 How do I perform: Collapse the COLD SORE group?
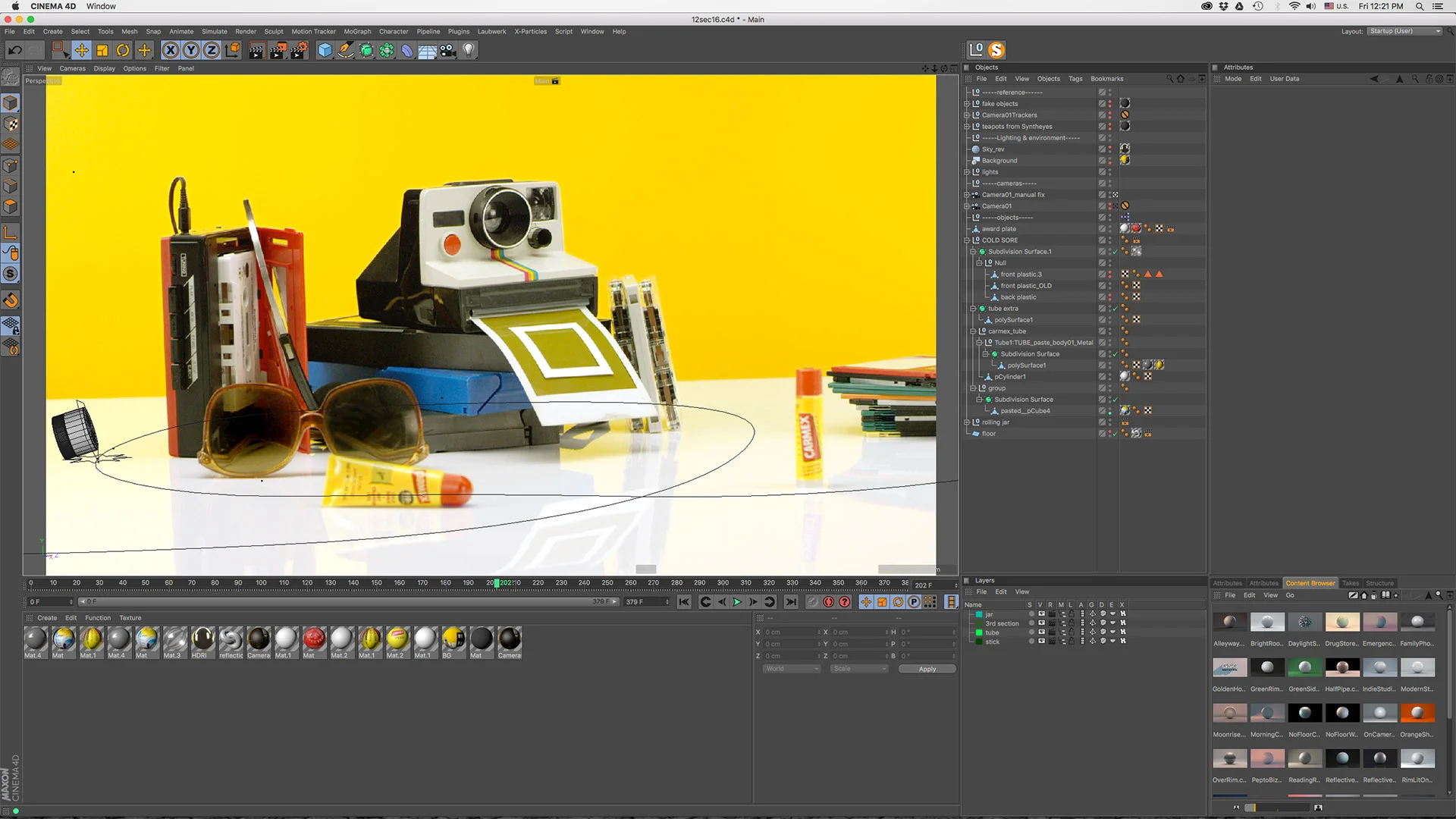(966, 240)
